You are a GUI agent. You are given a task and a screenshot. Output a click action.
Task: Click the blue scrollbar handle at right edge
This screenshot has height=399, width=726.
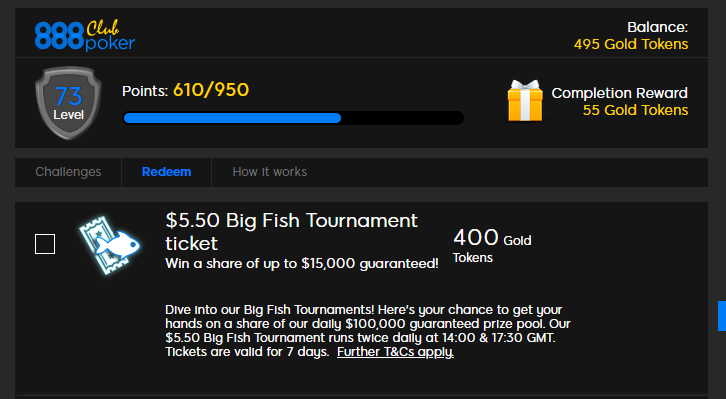click(x=722, y=316)
